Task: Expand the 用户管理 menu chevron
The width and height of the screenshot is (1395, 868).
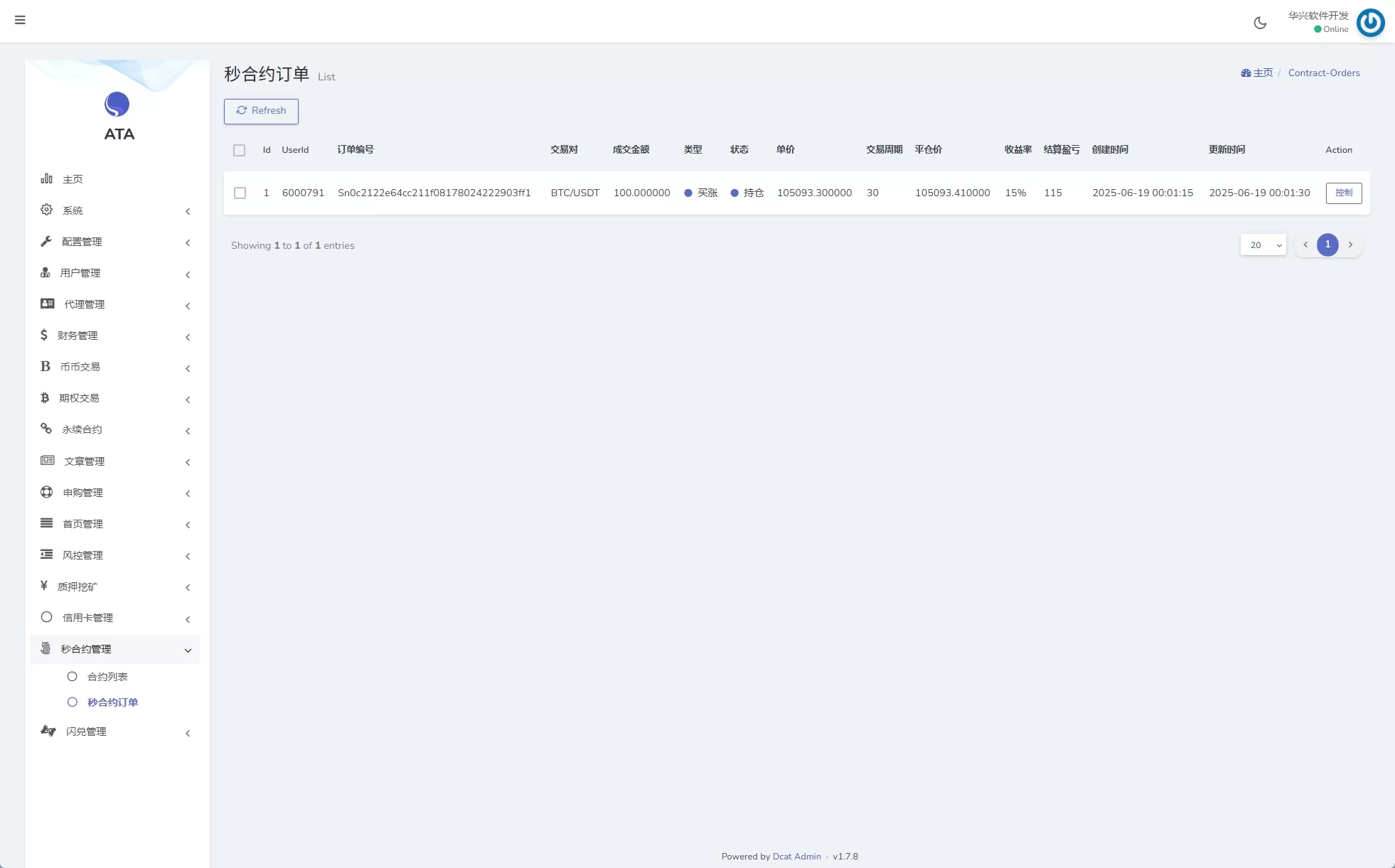Action: (188, 274)
